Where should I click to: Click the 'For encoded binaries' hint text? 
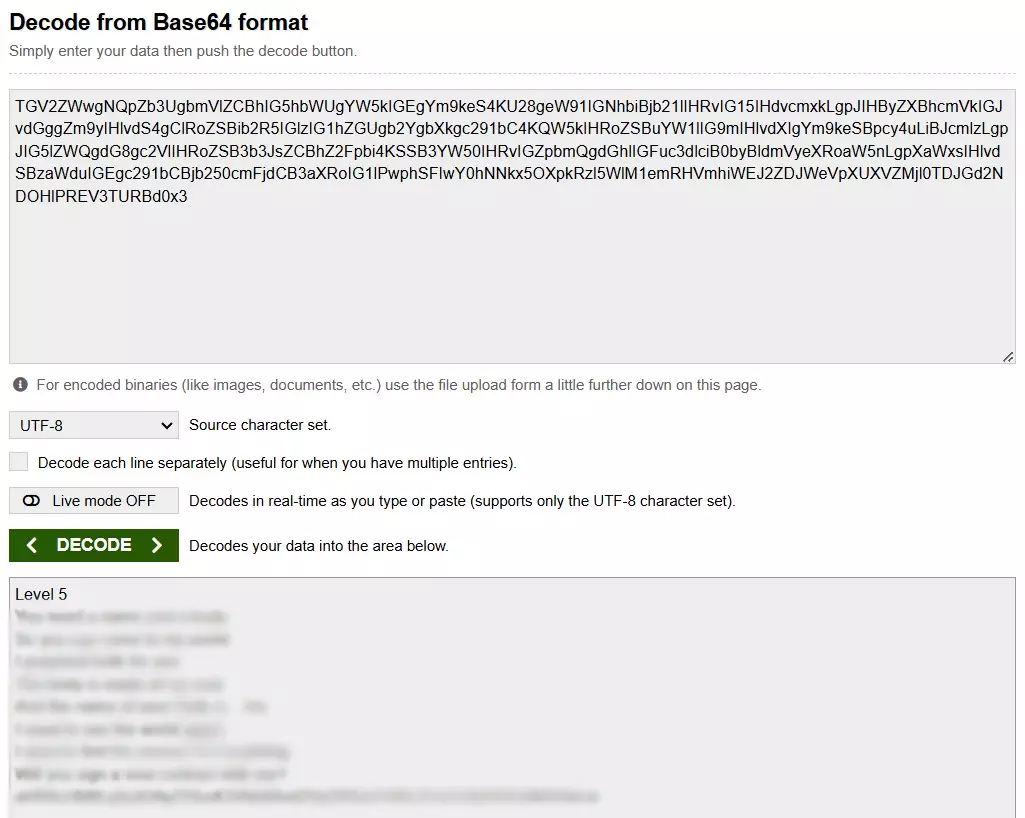[x=399, y=385]
